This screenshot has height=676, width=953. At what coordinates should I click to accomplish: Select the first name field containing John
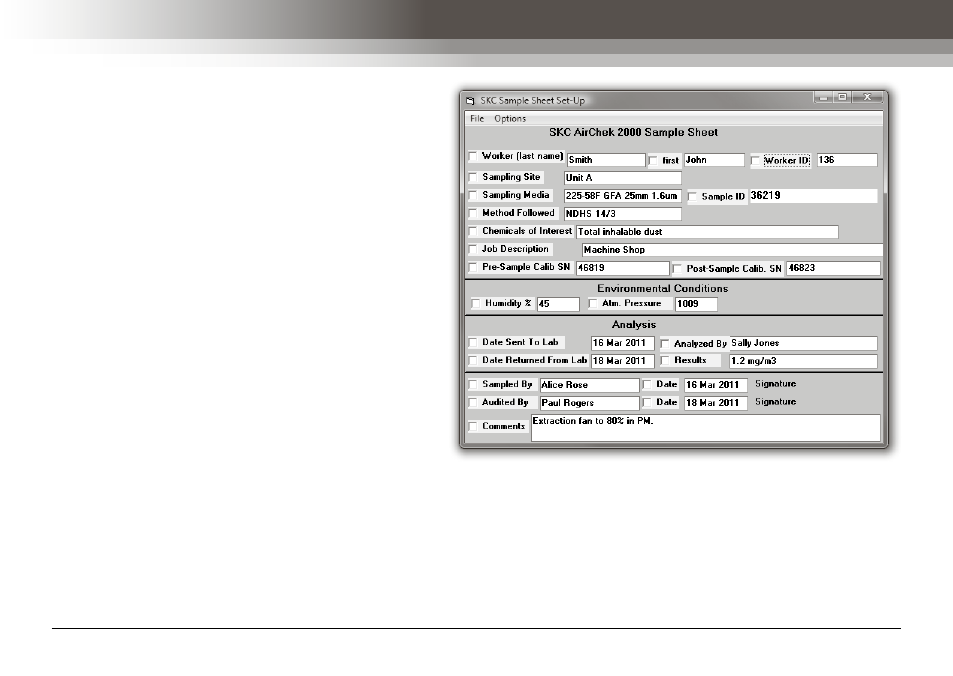pyautogui.click(x=714, y=160)
